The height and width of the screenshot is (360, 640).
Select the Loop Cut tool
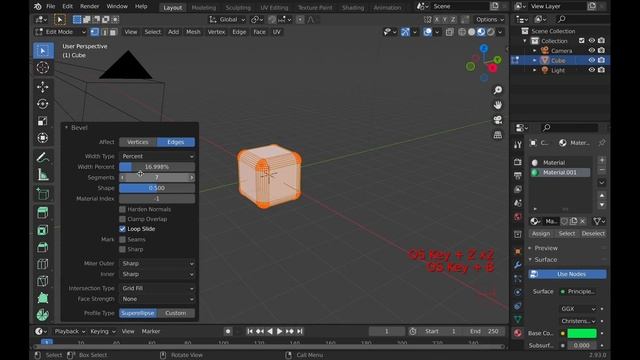43,264
